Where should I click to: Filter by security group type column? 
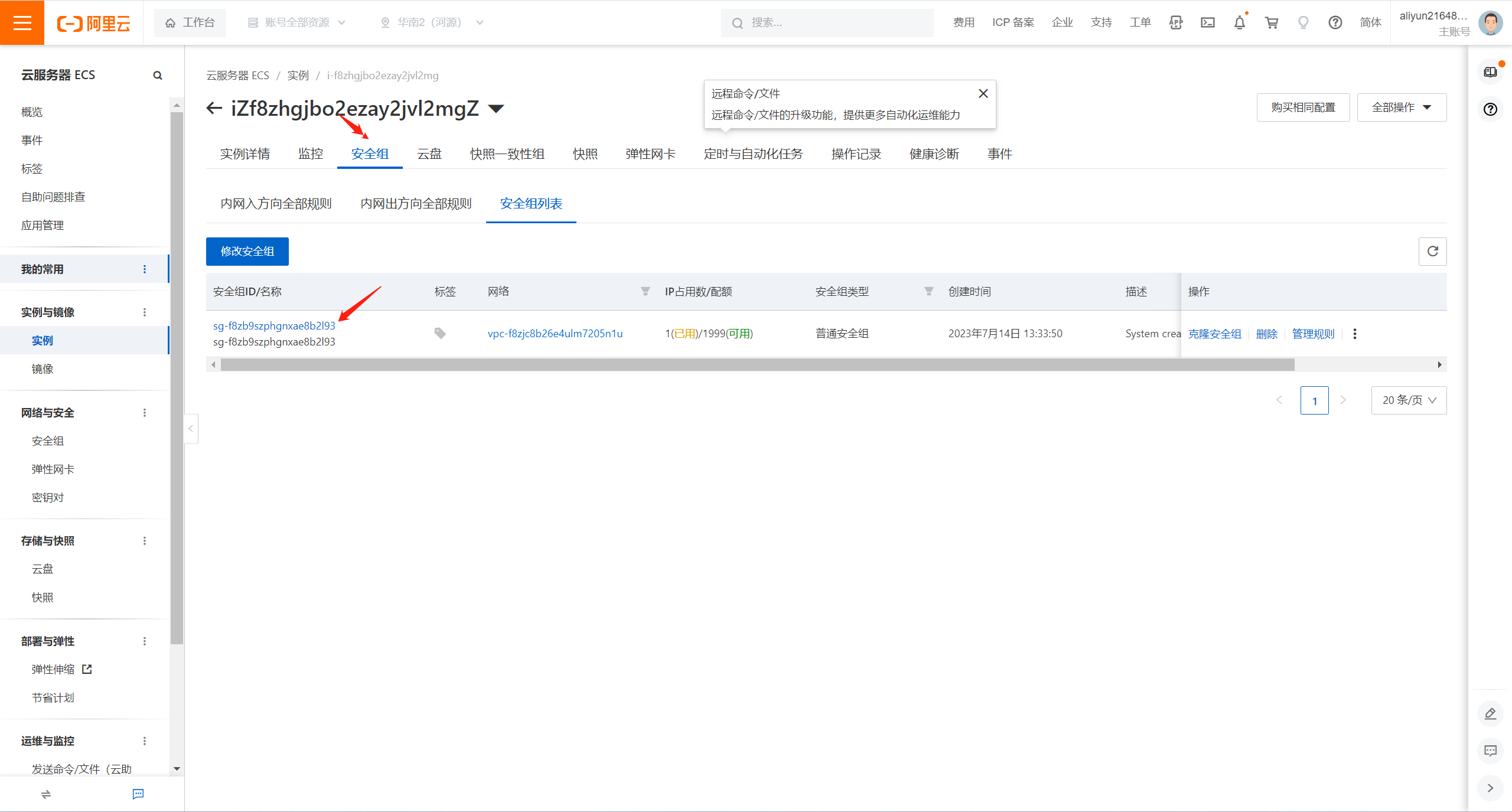click(928, 291)
